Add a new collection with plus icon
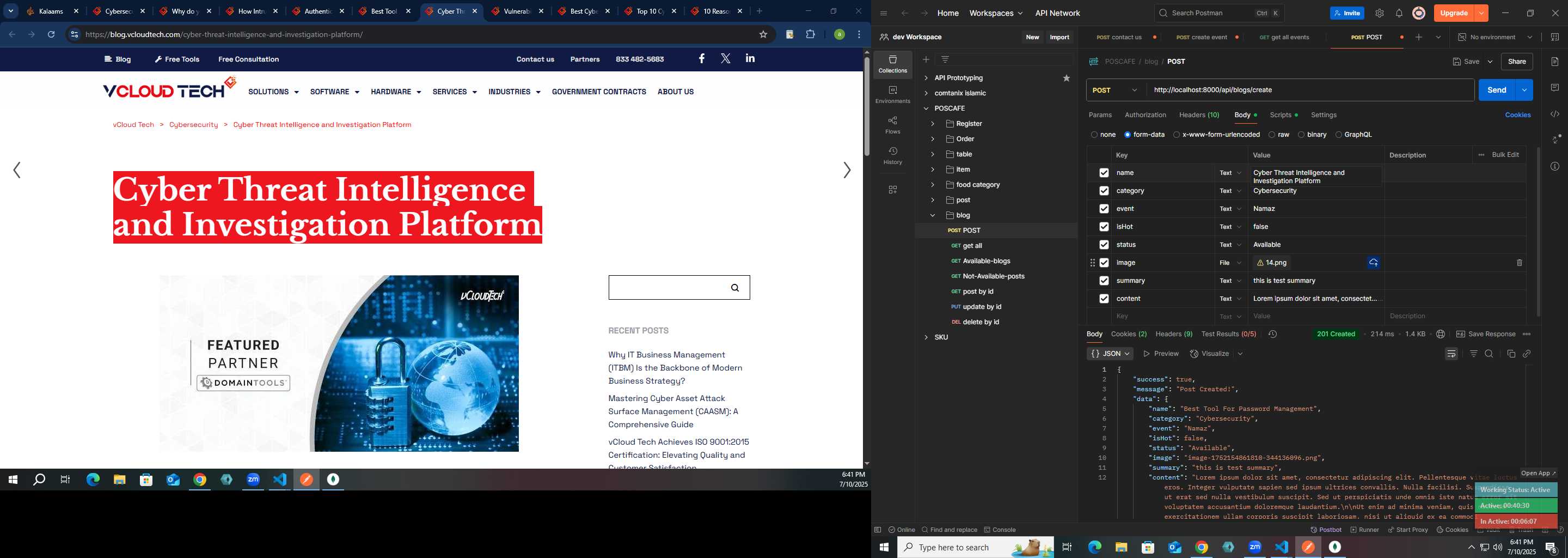1568x558 pixels. point(926,59)
